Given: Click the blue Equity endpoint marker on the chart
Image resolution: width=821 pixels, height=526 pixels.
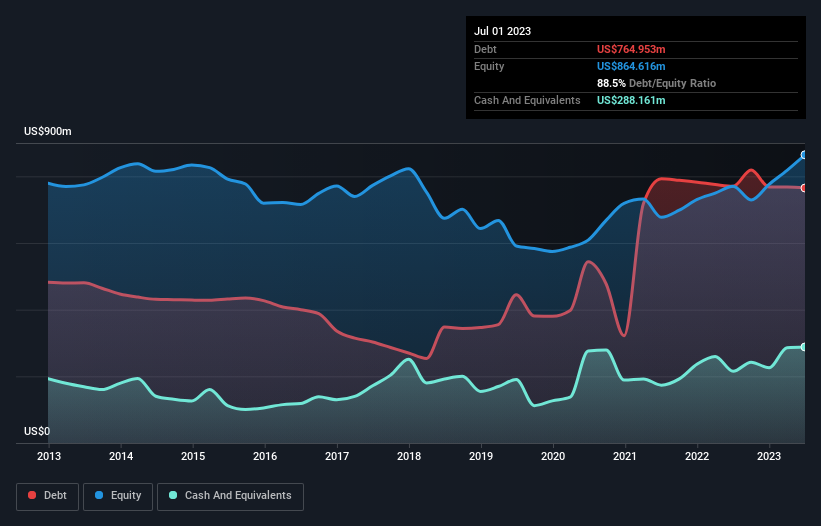Looking at the screenshot, I should pos(804,155).
